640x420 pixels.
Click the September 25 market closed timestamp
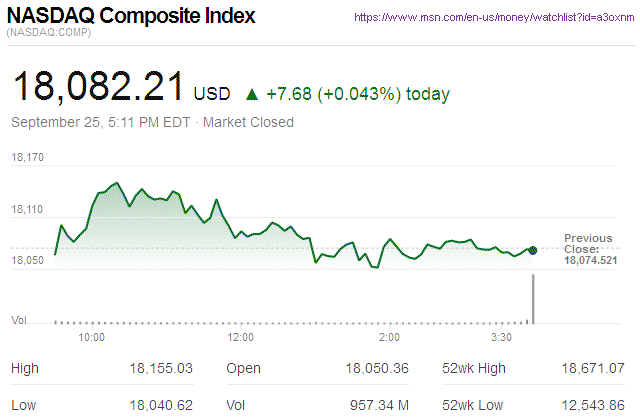point(152,123)
